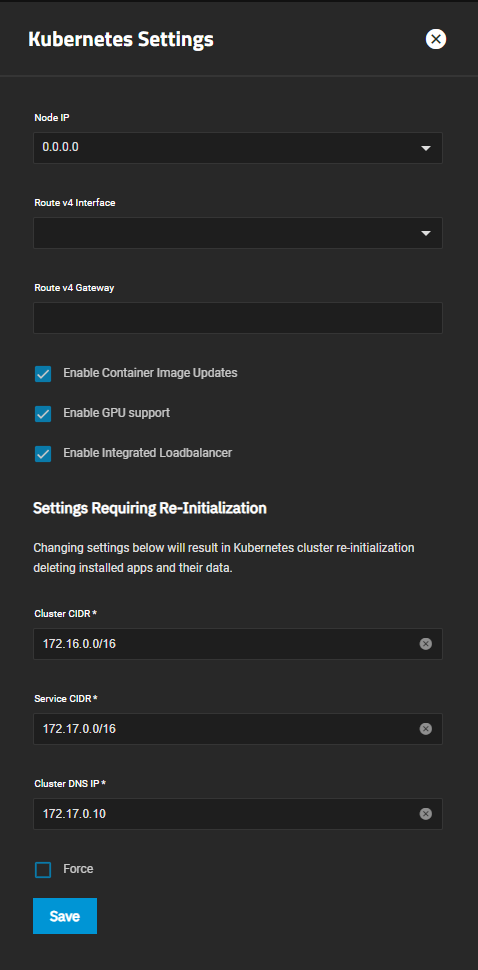Clear the Service CIDR value using its X icon
The height and width of the screenshot is (970, 478).
(x=425, y=729)
